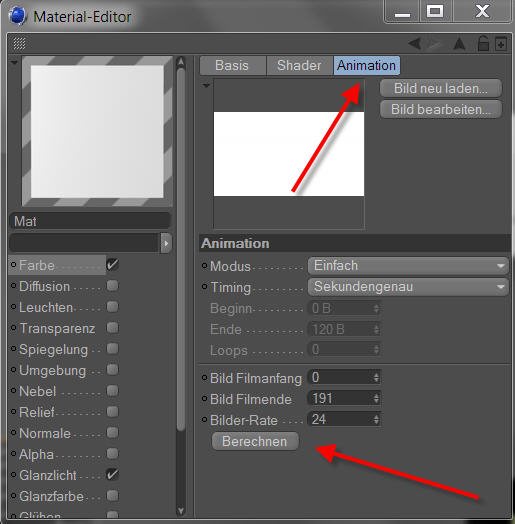515x524 pixels.
Task: Click the arrow button beside the layer field
Action: (166, 243)
